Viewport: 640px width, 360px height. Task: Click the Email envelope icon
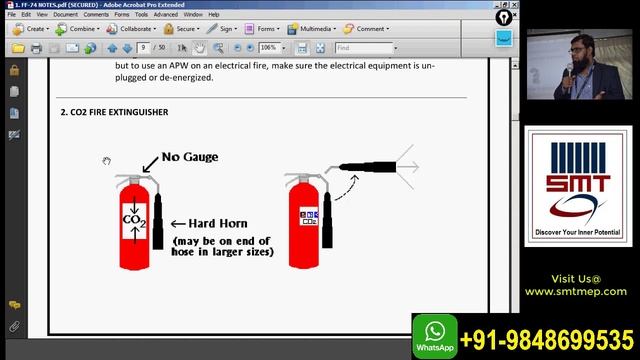72,48
